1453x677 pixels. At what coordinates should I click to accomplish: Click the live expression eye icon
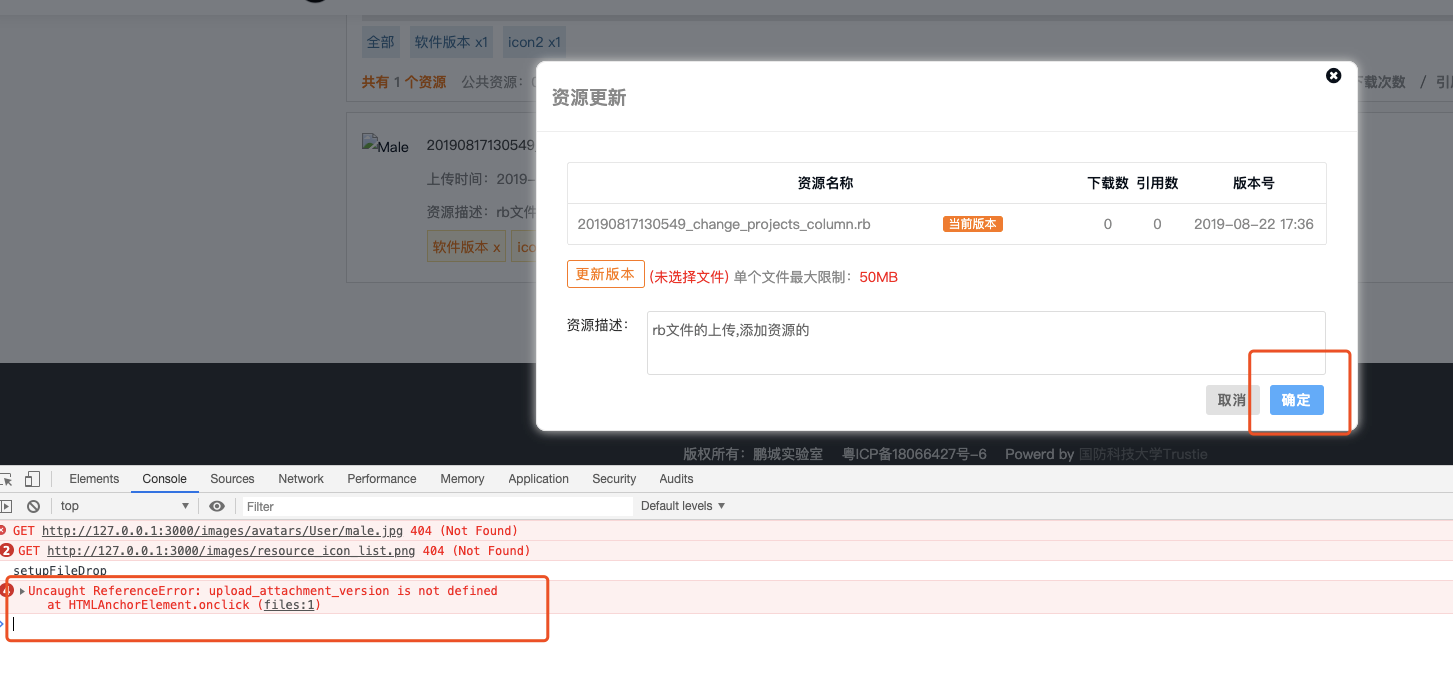click(x=217, y=506)
